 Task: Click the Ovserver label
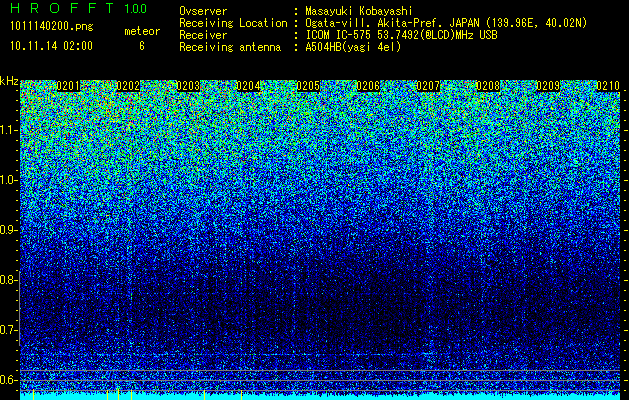(203, 11)
